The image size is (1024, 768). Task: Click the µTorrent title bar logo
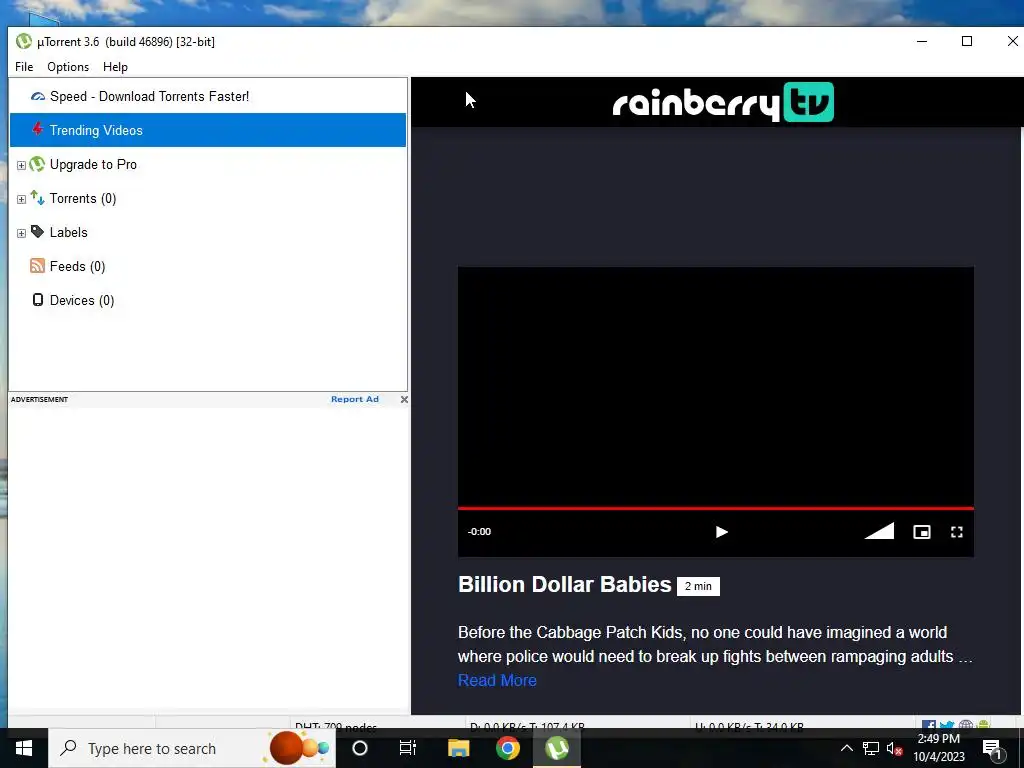pyautogui.click(x=24, y=41)
